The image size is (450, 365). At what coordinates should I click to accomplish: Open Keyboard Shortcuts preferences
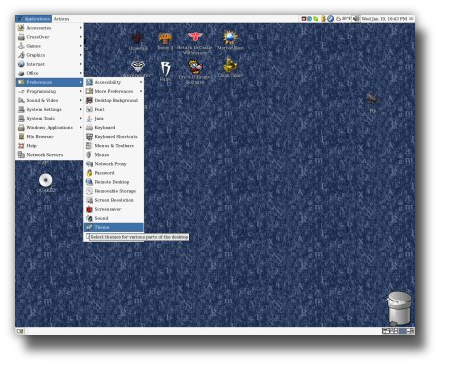pyautogui.click(x=114, y=137)
